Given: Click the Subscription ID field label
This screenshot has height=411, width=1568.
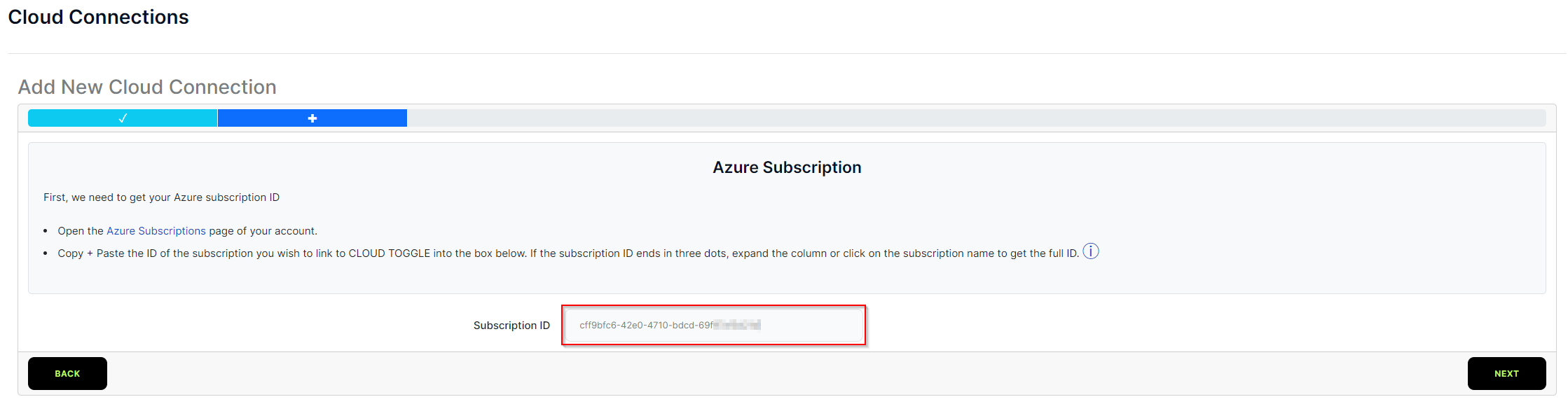Looking at the screenshot, I should [x=511, y=326].
